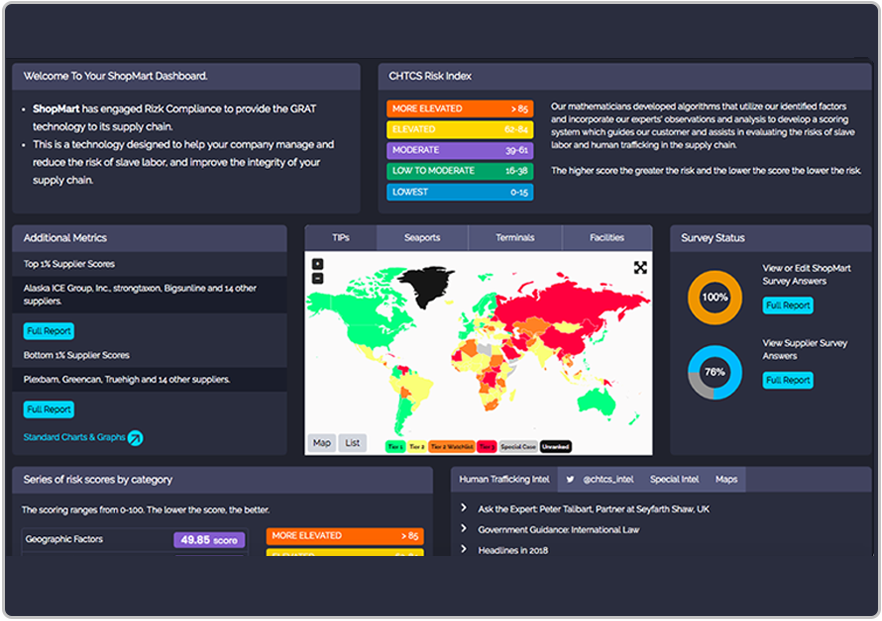Open the Maps tab in intel panel
Viewport: 882px width, 621px height.
pos(726,480)
